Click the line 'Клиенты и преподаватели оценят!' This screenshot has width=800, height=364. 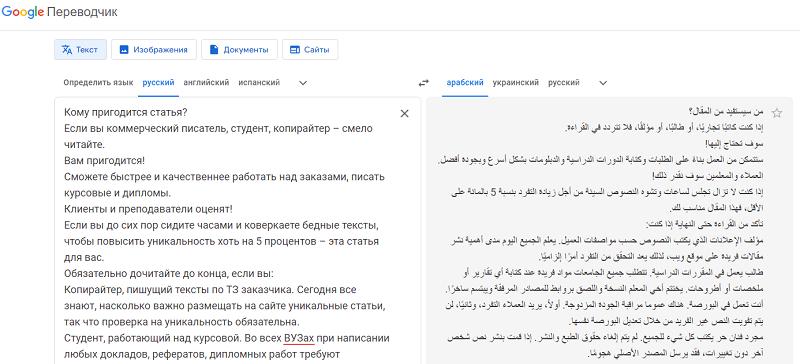click(148, 209)
